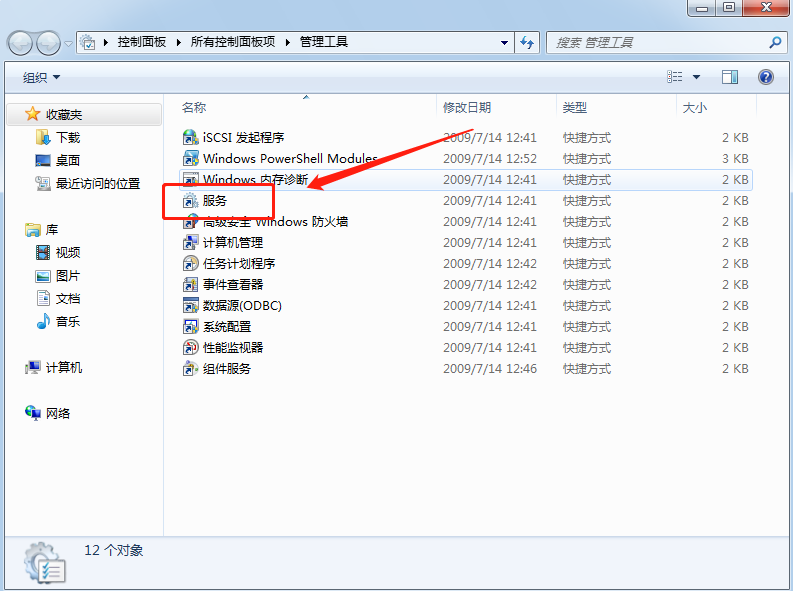The width and height of the screenshot is (793, 591).
Task: Sort by the 修改日期 column header
Action: point(467,107)
